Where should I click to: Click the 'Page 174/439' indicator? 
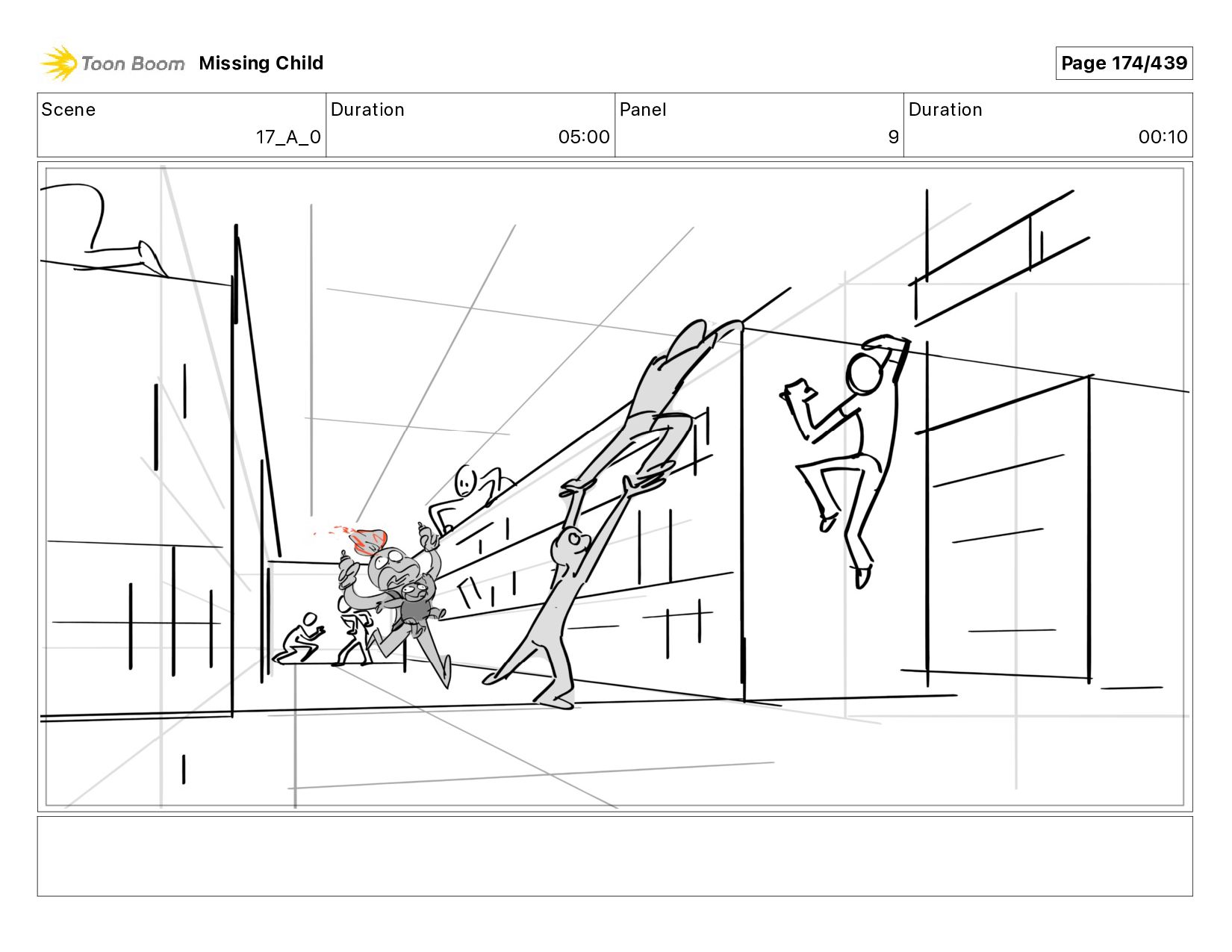(1124, 63)
